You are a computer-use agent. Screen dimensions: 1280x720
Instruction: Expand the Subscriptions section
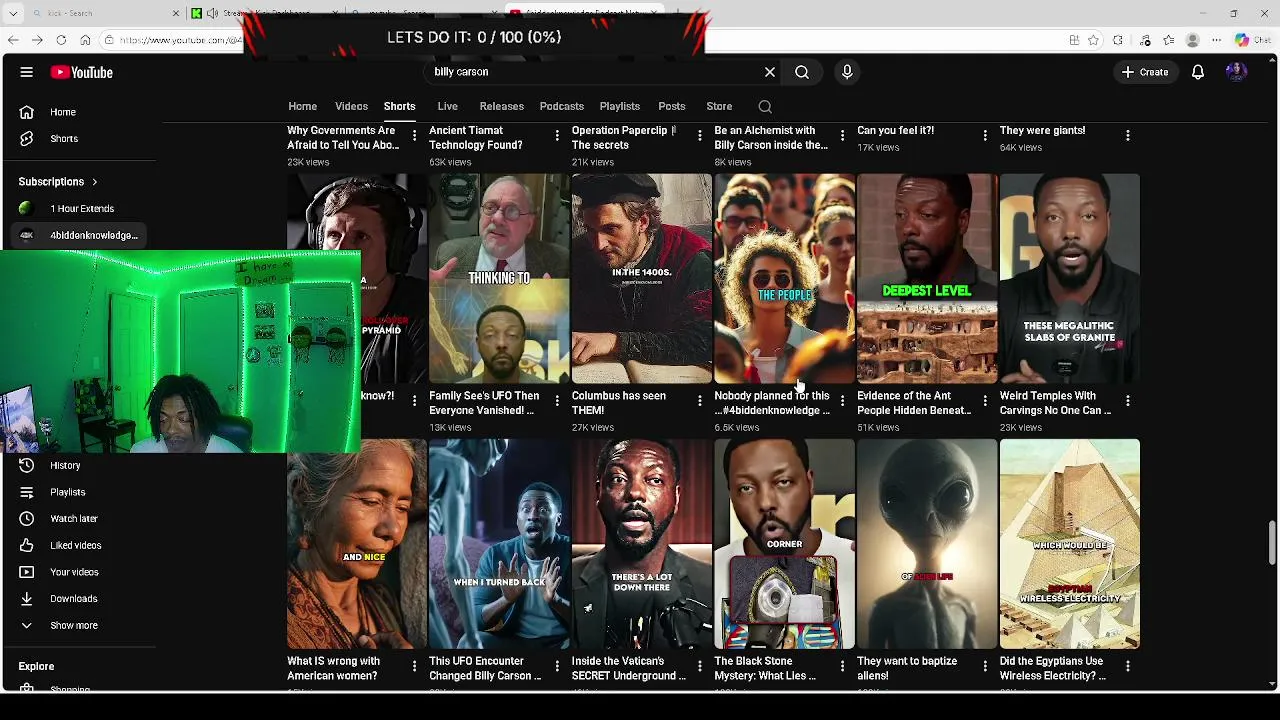tap(58, 182)
